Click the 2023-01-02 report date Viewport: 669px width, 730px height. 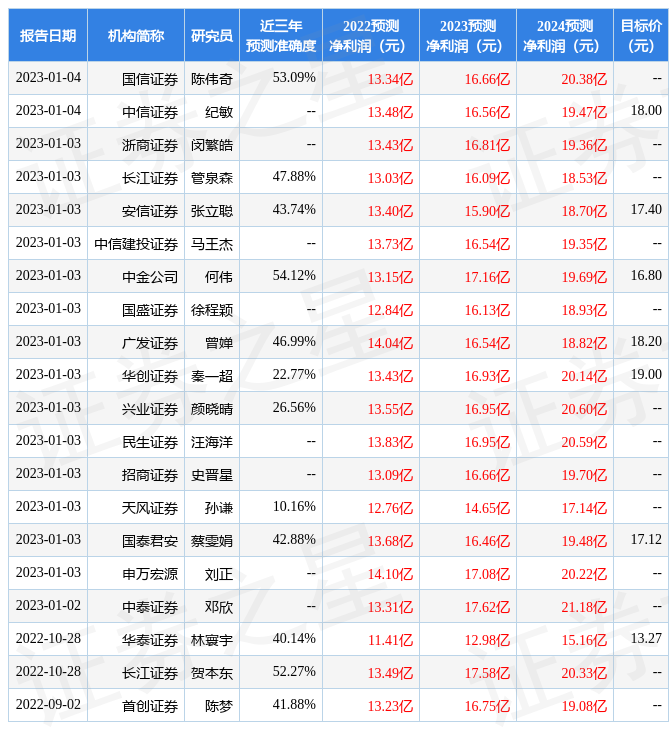click(48, 607)
